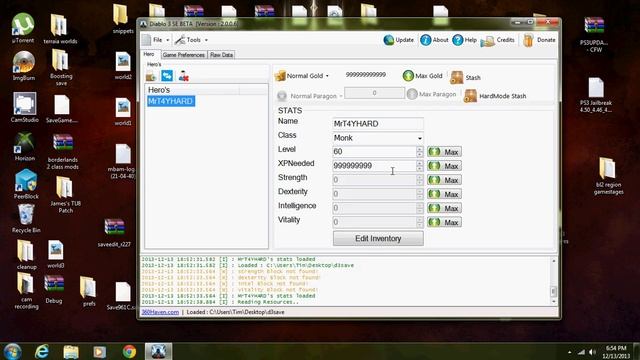The width and height of the screenshot is (640, 360).
Task: Open Windows Explorer from taskbar
Action: click(71, 351)
